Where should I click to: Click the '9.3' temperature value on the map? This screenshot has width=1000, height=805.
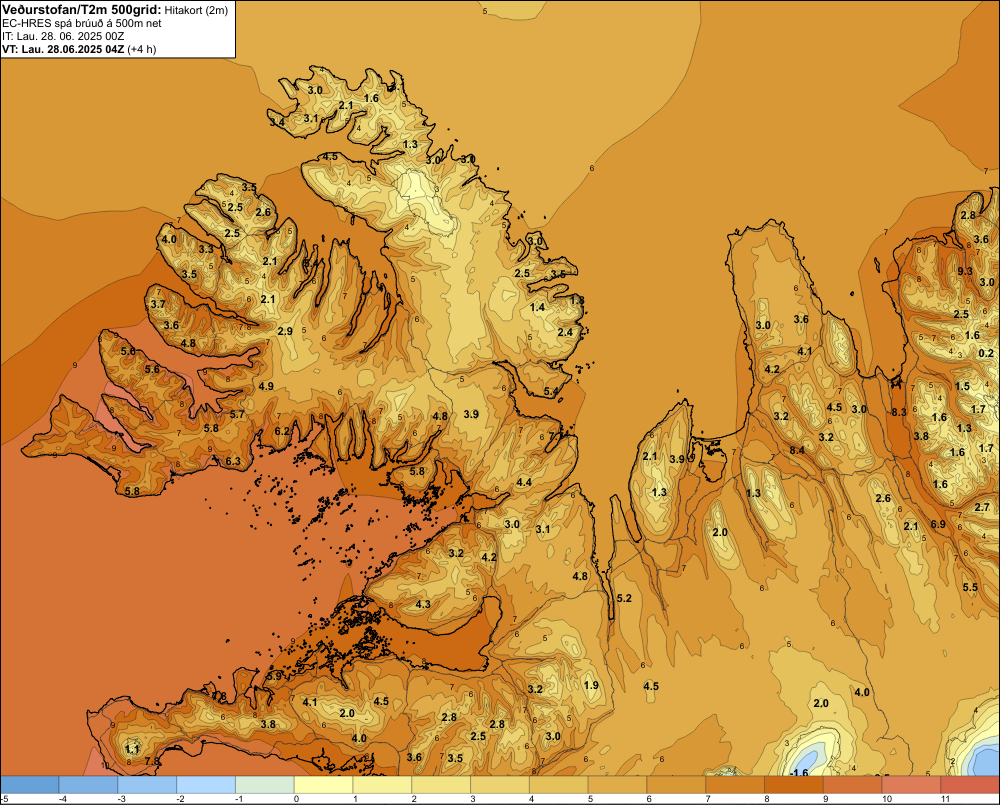click(965, 271)
